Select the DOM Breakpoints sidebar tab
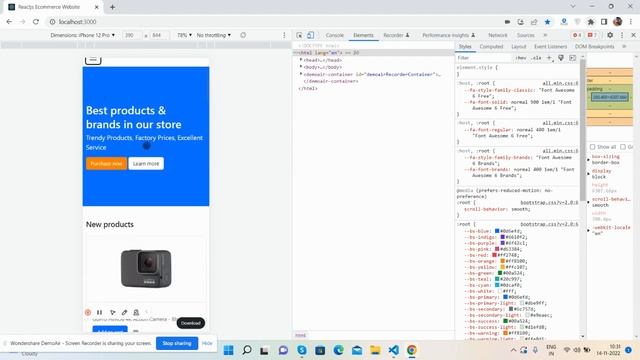 594,47
